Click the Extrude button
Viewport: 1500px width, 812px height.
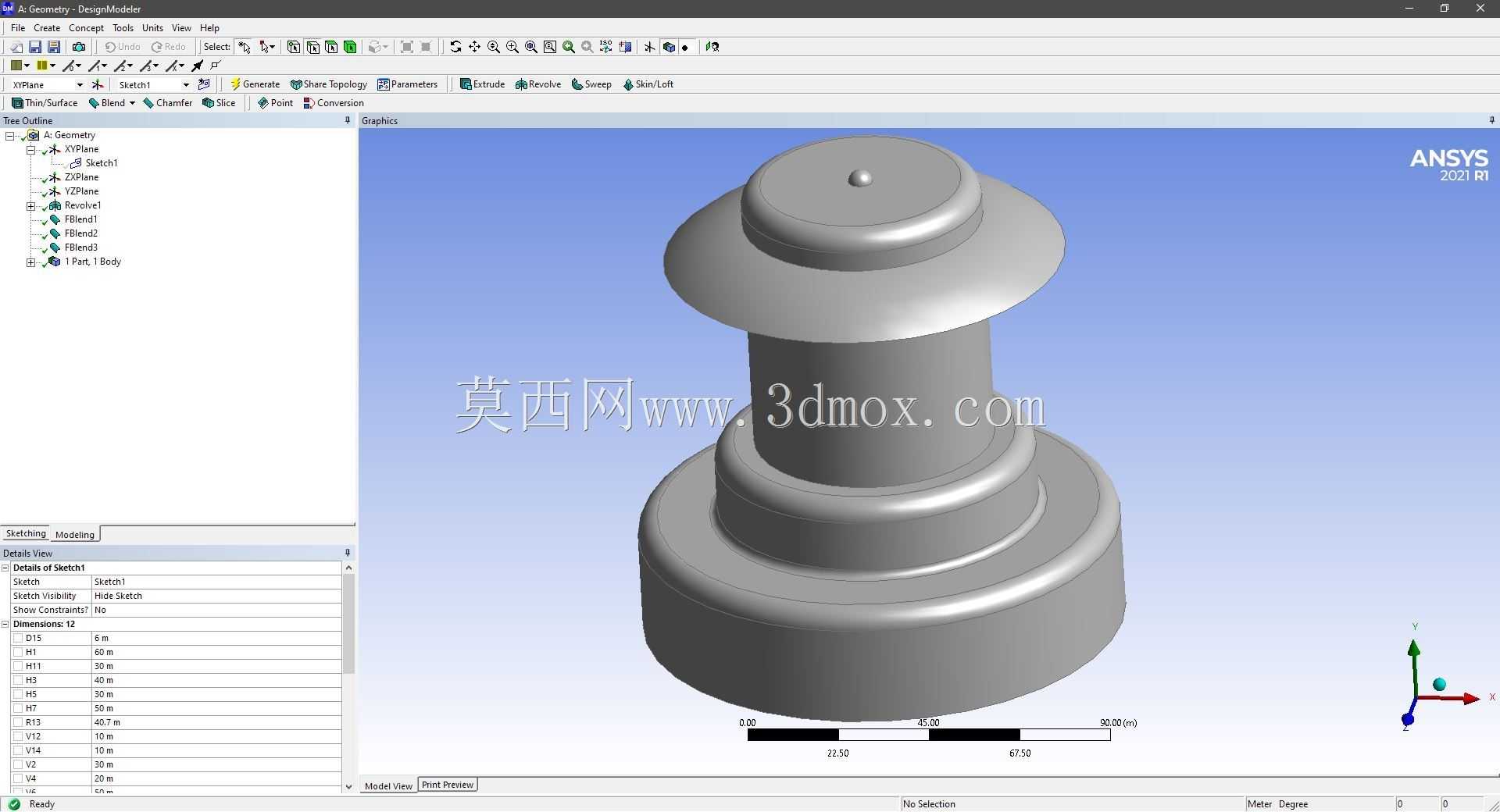(482, 84)
